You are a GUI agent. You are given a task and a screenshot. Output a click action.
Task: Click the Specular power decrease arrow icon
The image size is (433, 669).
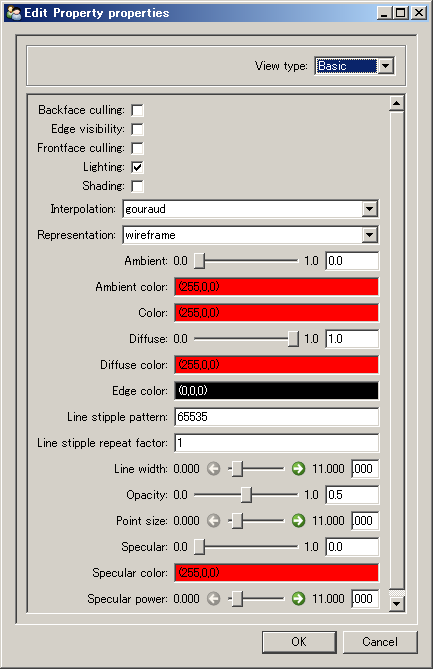(214, 599)
